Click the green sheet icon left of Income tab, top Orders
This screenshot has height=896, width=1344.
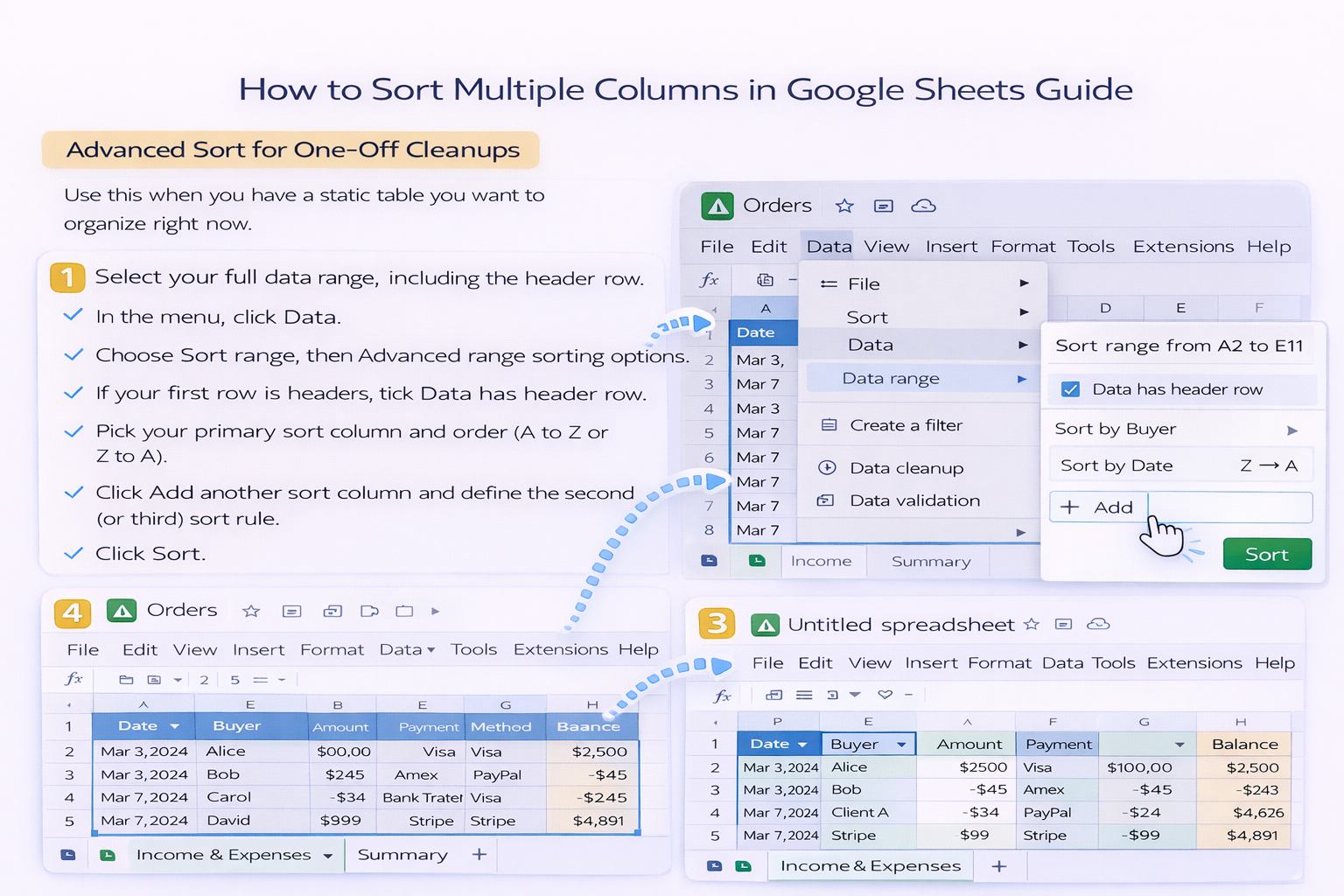coord(757,560)
